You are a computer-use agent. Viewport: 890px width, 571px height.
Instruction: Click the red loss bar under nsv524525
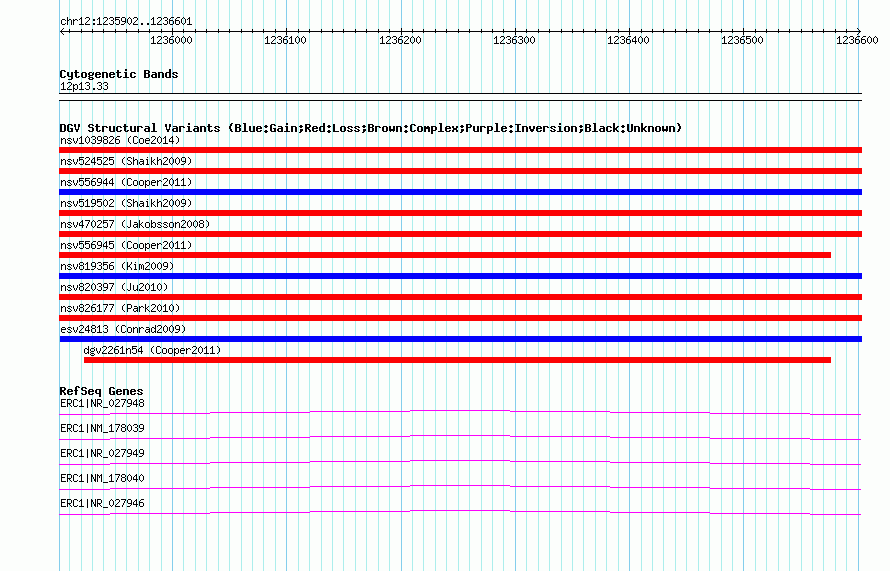coord(460,171)
